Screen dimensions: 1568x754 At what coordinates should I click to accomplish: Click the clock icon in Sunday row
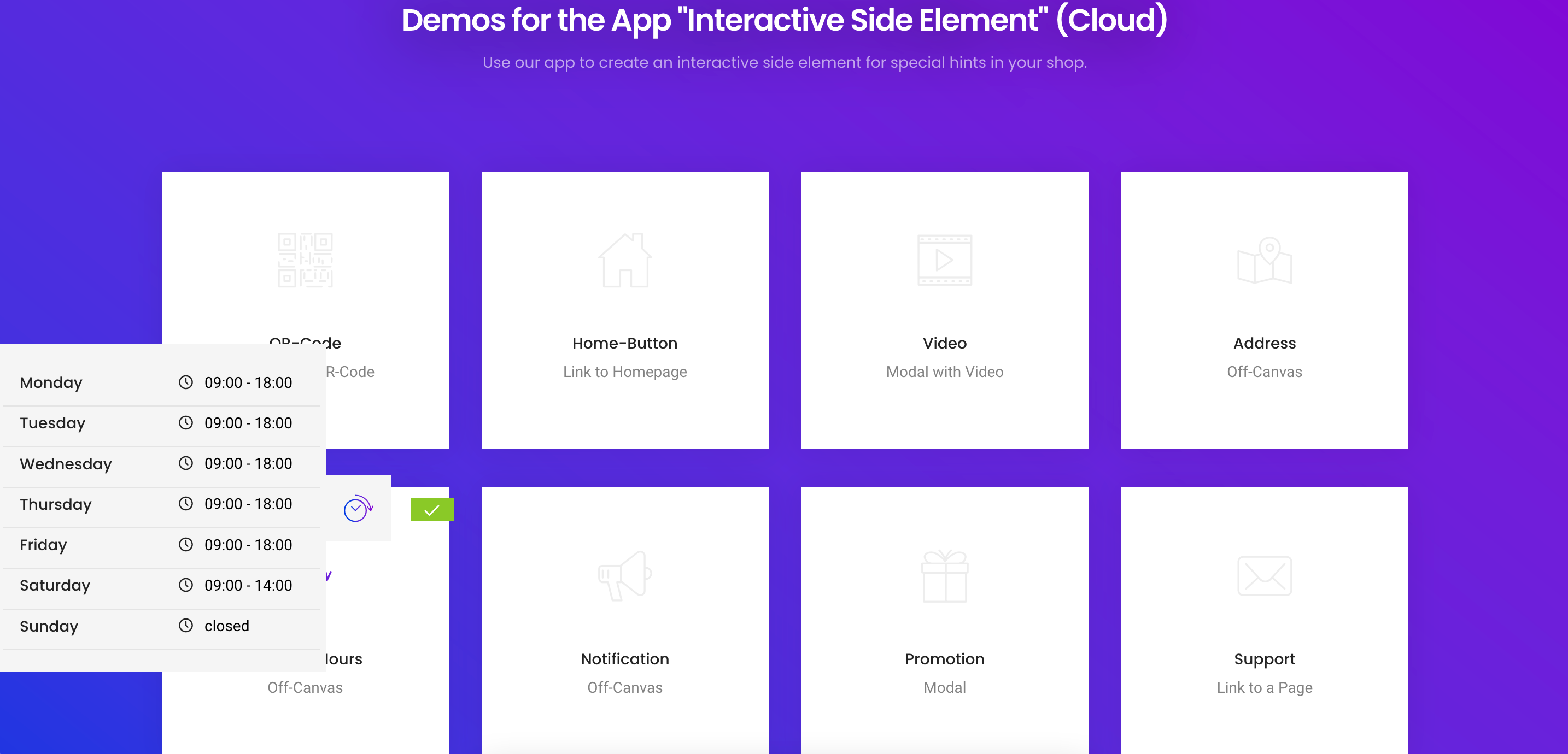click(x=186, y=625)
